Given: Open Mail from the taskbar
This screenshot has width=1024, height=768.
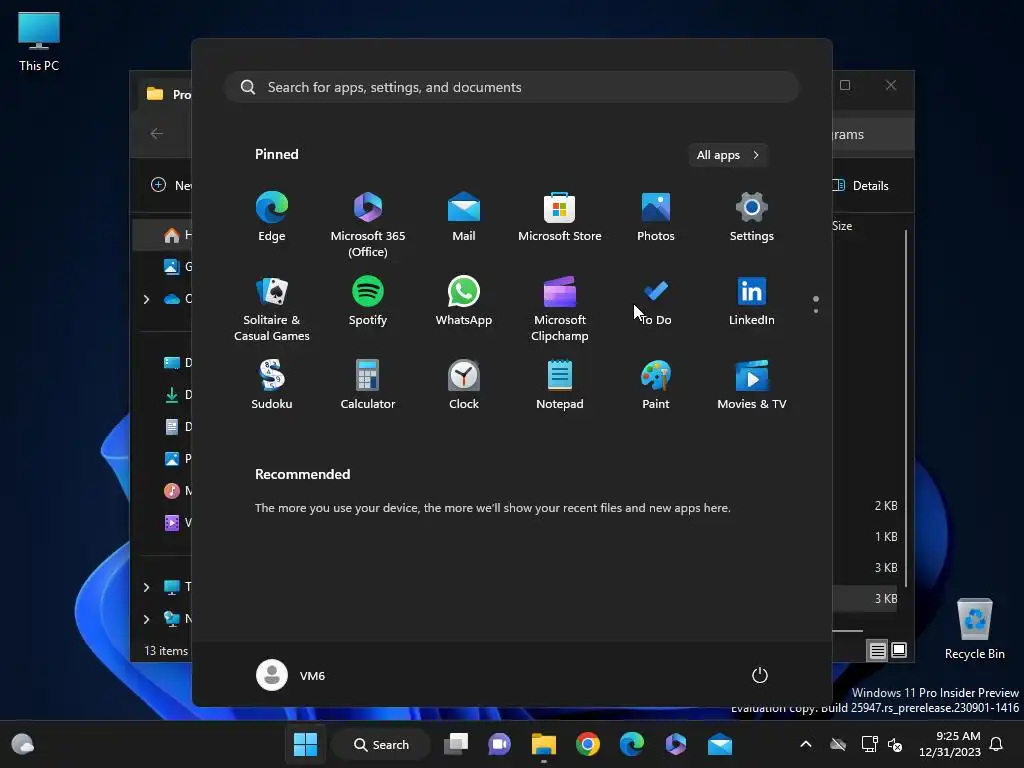Looking at the screenshot, I should click(720, 744).
